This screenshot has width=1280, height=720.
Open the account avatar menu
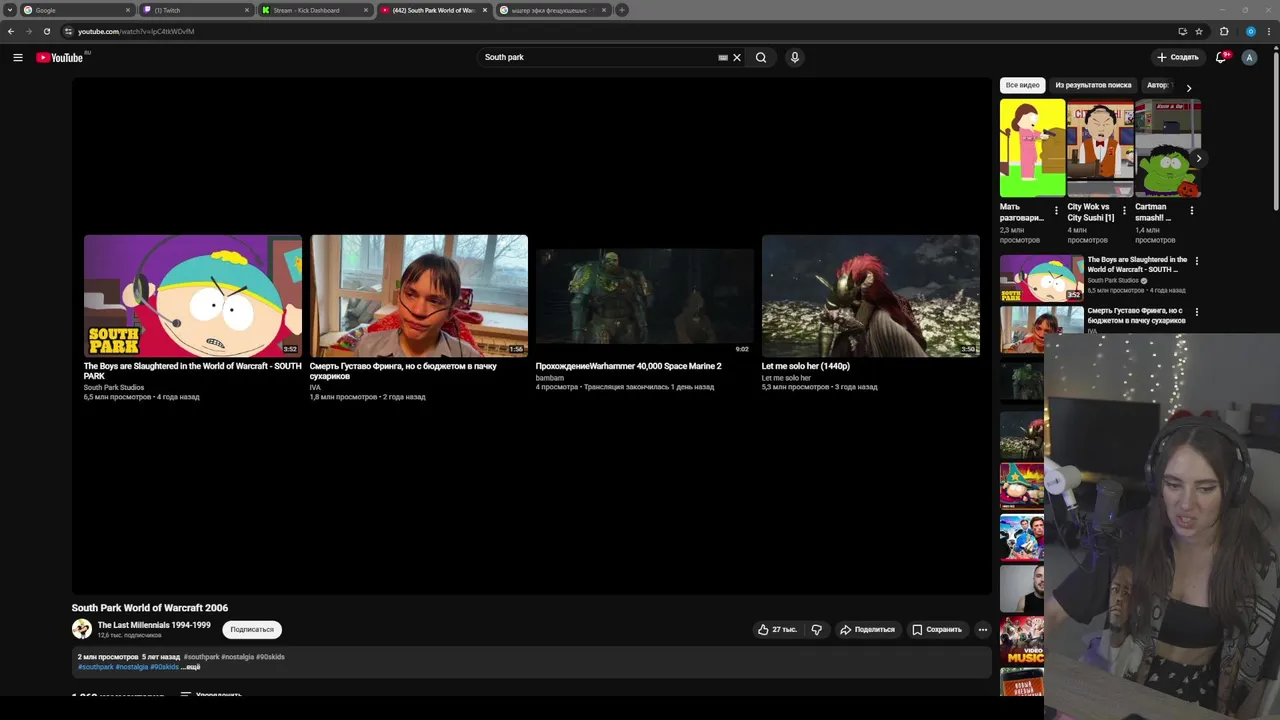click(x=1249, y=57)
